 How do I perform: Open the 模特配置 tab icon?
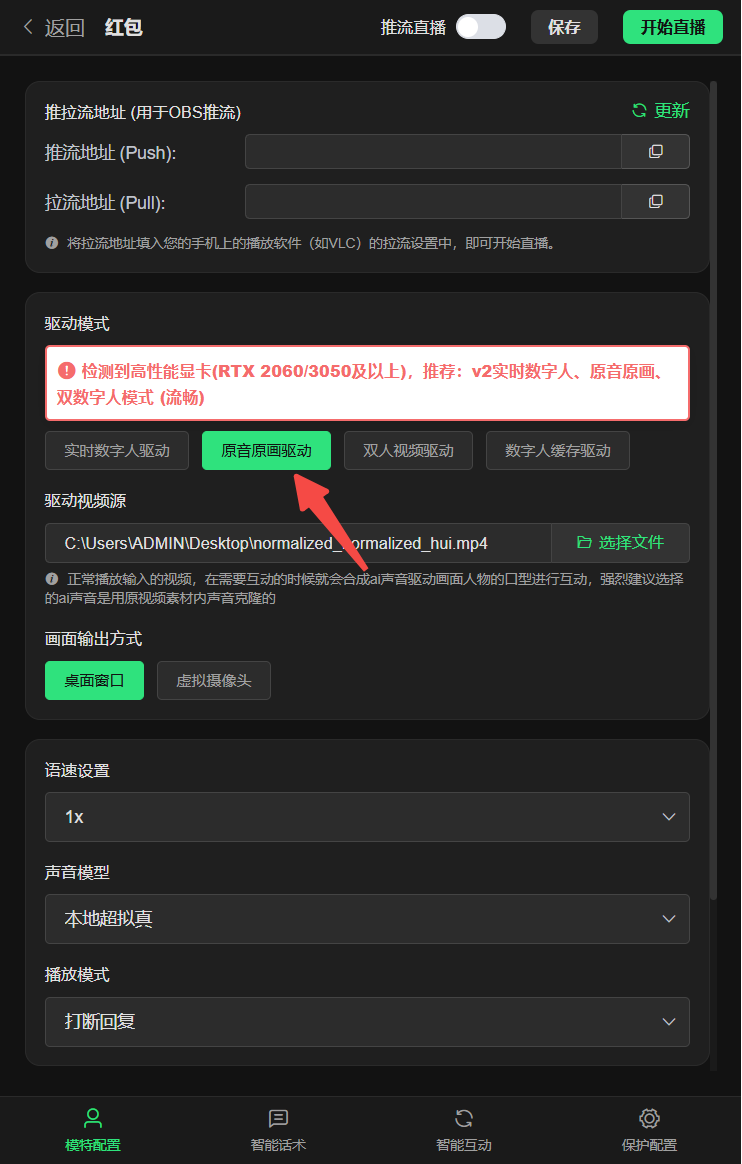(x=93, y=1118)
